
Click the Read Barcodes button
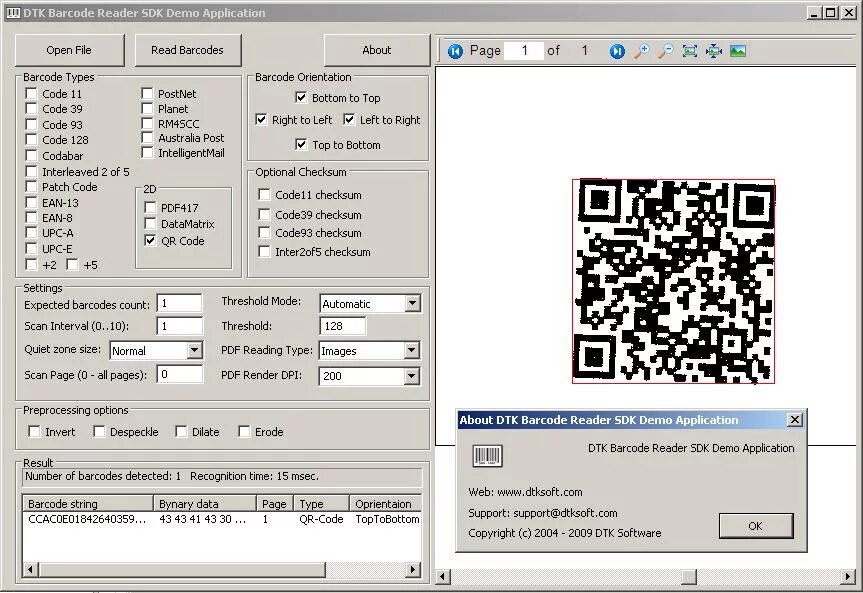pyautogui.click(x=188, y=50)
